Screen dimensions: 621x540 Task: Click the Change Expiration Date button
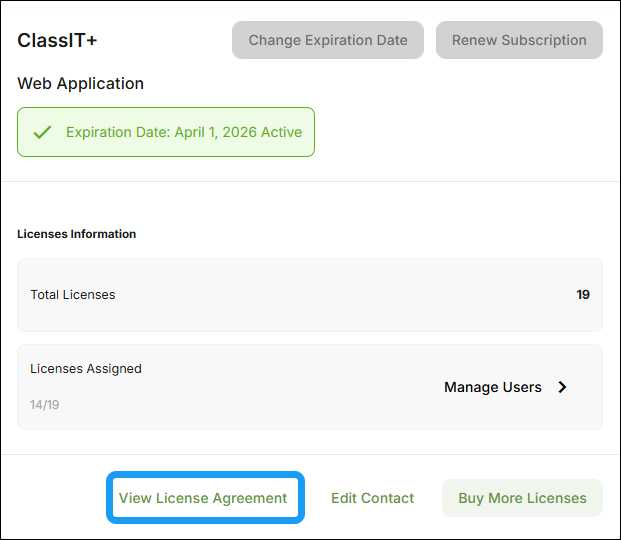click(x=328, y=40)
